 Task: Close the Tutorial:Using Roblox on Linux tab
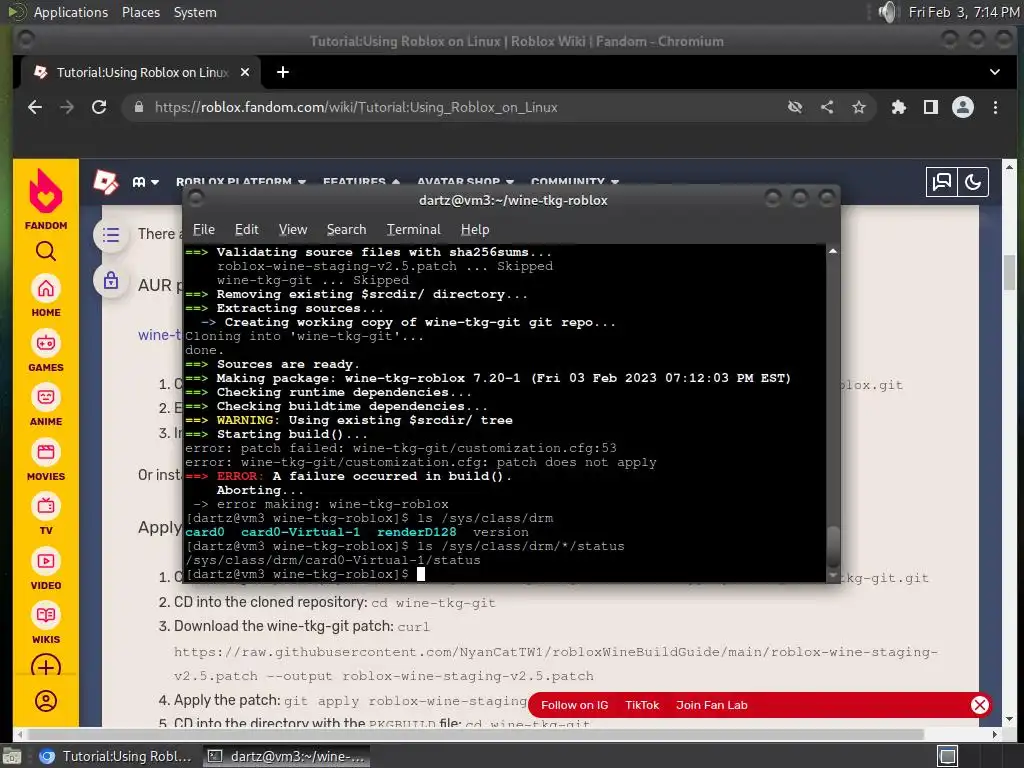click(x=245, y=72)
